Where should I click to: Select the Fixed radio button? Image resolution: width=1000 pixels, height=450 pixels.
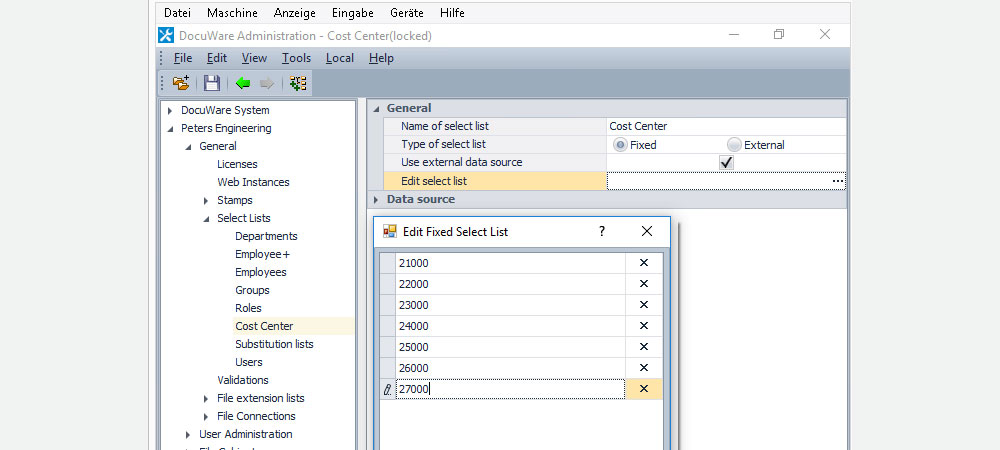[620, 145]
